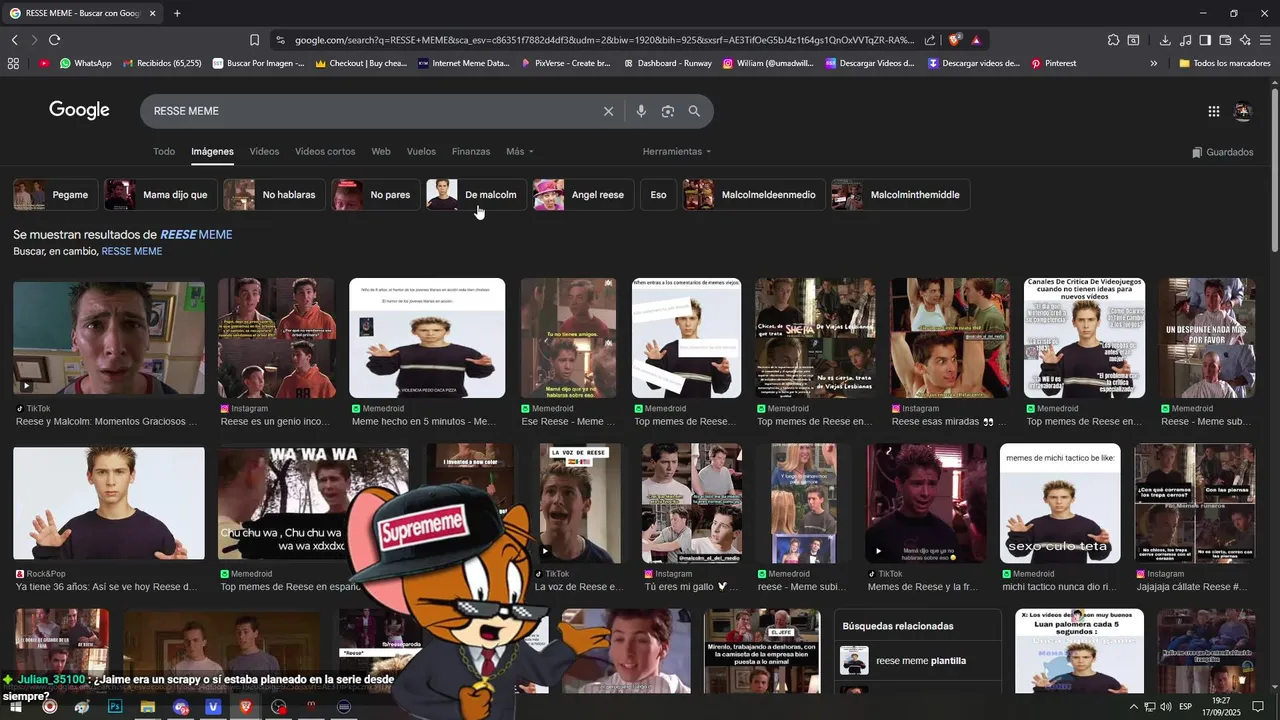Click the RESSE MEME search-instead link
The width and height of the screenshot is (1280, 720).
pos(132,251)
